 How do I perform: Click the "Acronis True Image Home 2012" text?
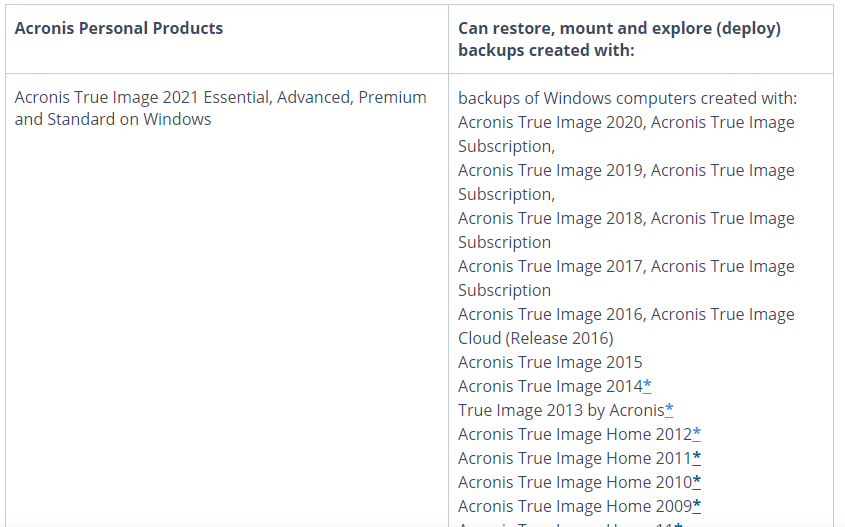pyautogui.click(x=574, y=434)
